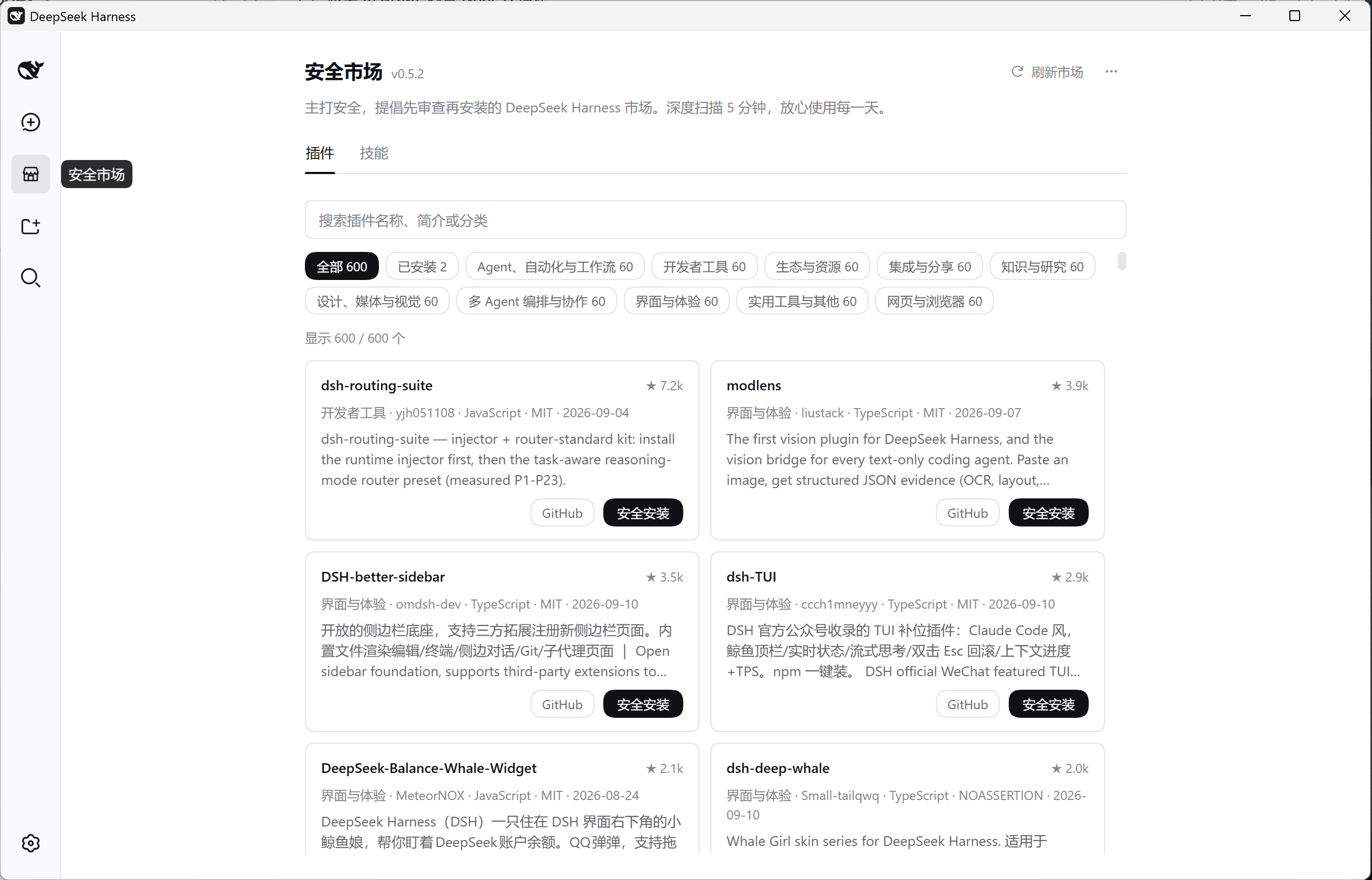Screen dimensions: 1372x880
Task: Filter by 已安装 2 chip
Action: (x=422, y=266)
